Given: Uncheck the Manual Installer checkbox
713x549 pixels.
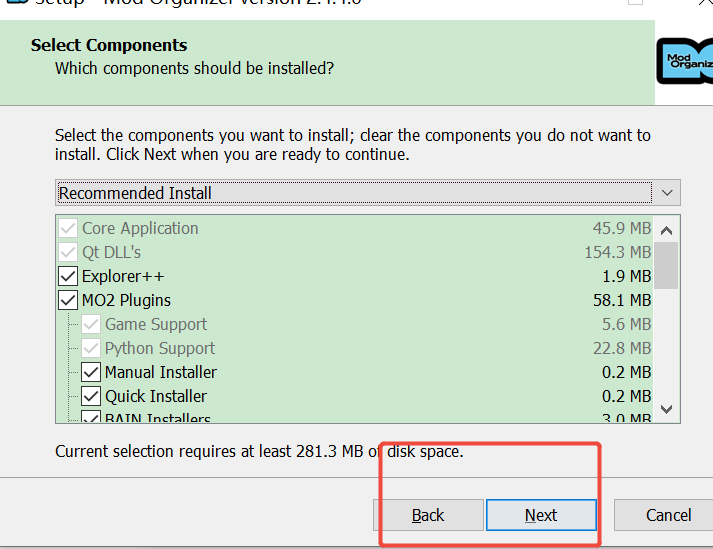Looking at the screenshot, I should tap(91, 372).
